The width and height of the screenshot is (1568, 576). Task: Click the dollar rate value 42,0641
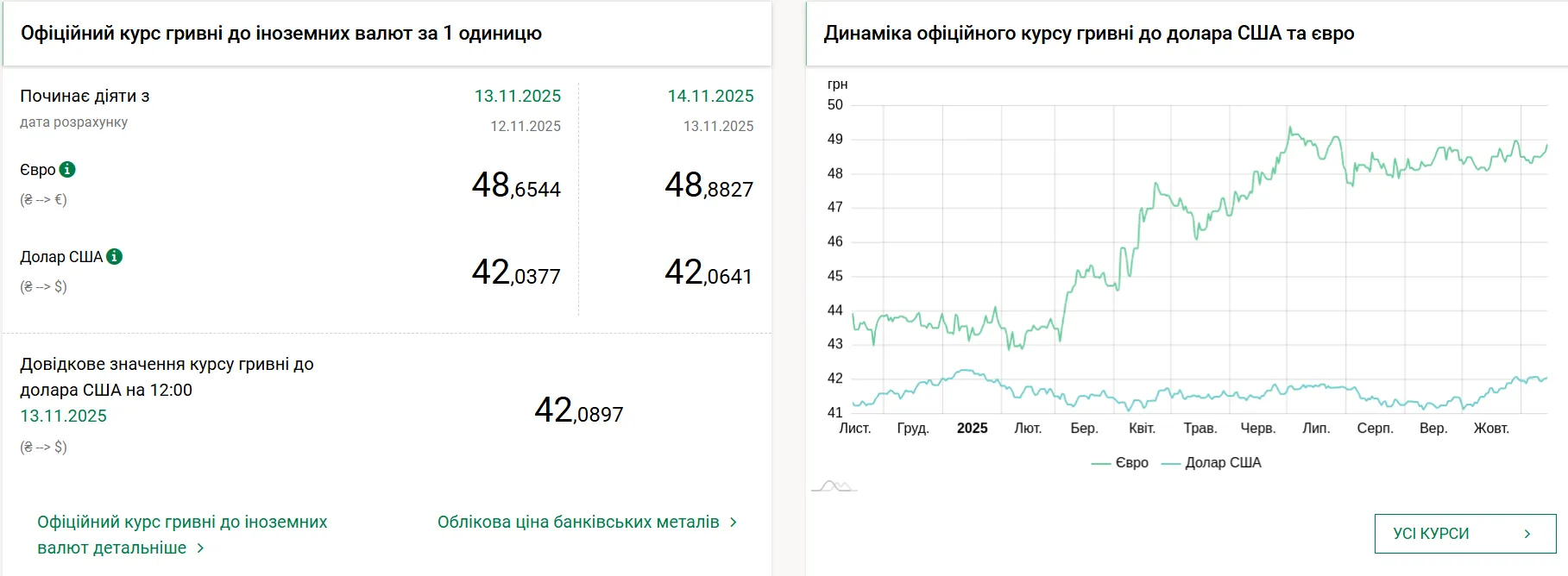708,273
